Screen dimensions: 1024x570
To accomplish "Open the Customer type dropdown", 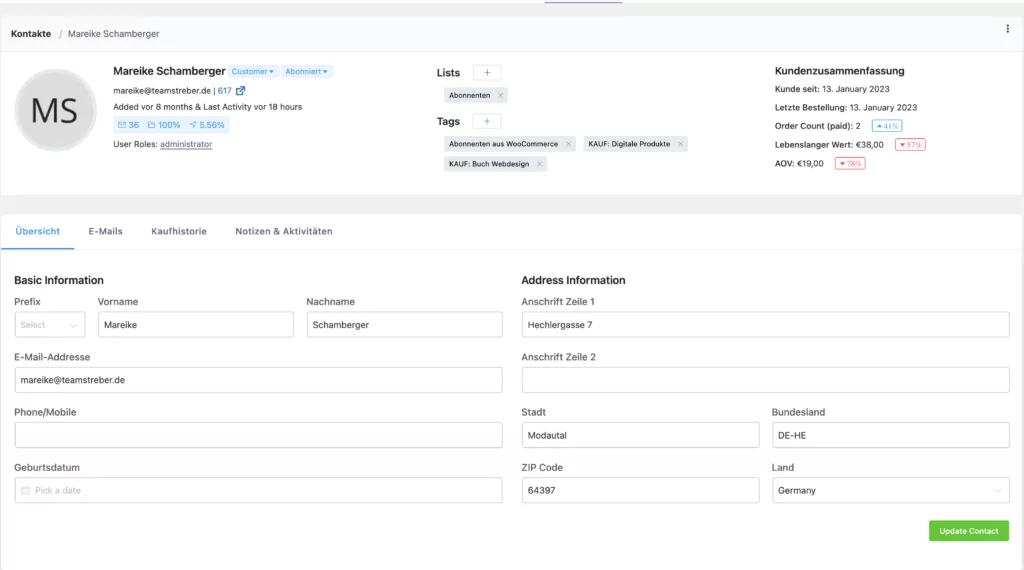I will pos(253,72).
